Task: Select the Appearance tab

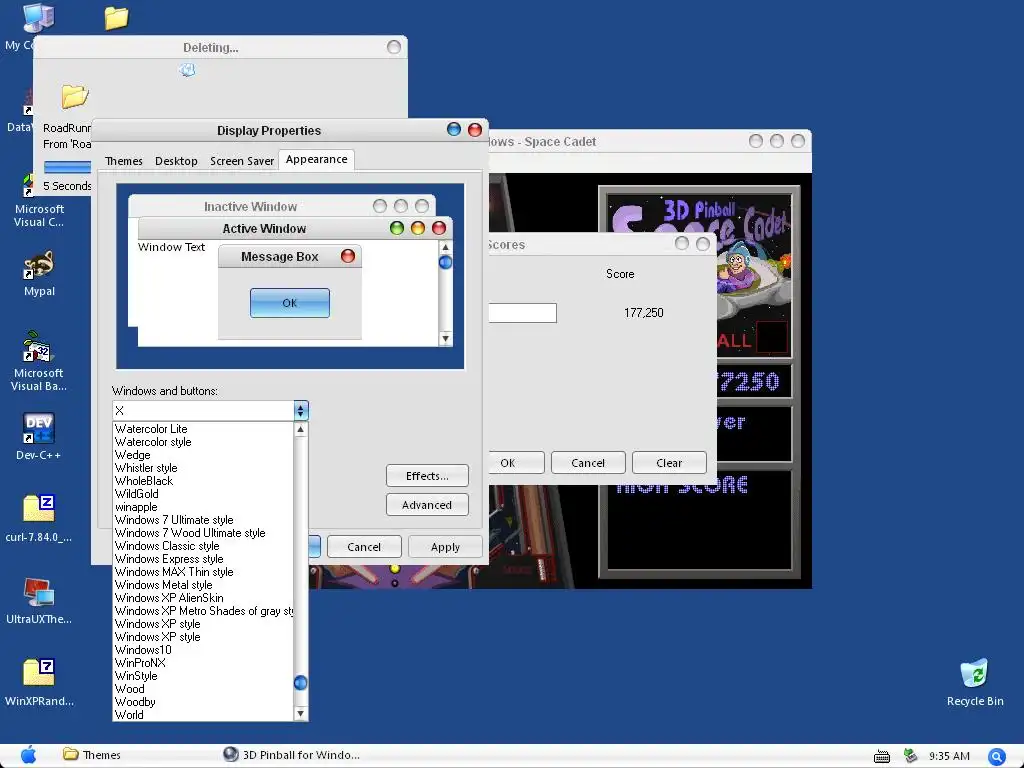Action: tap(317, 159)
